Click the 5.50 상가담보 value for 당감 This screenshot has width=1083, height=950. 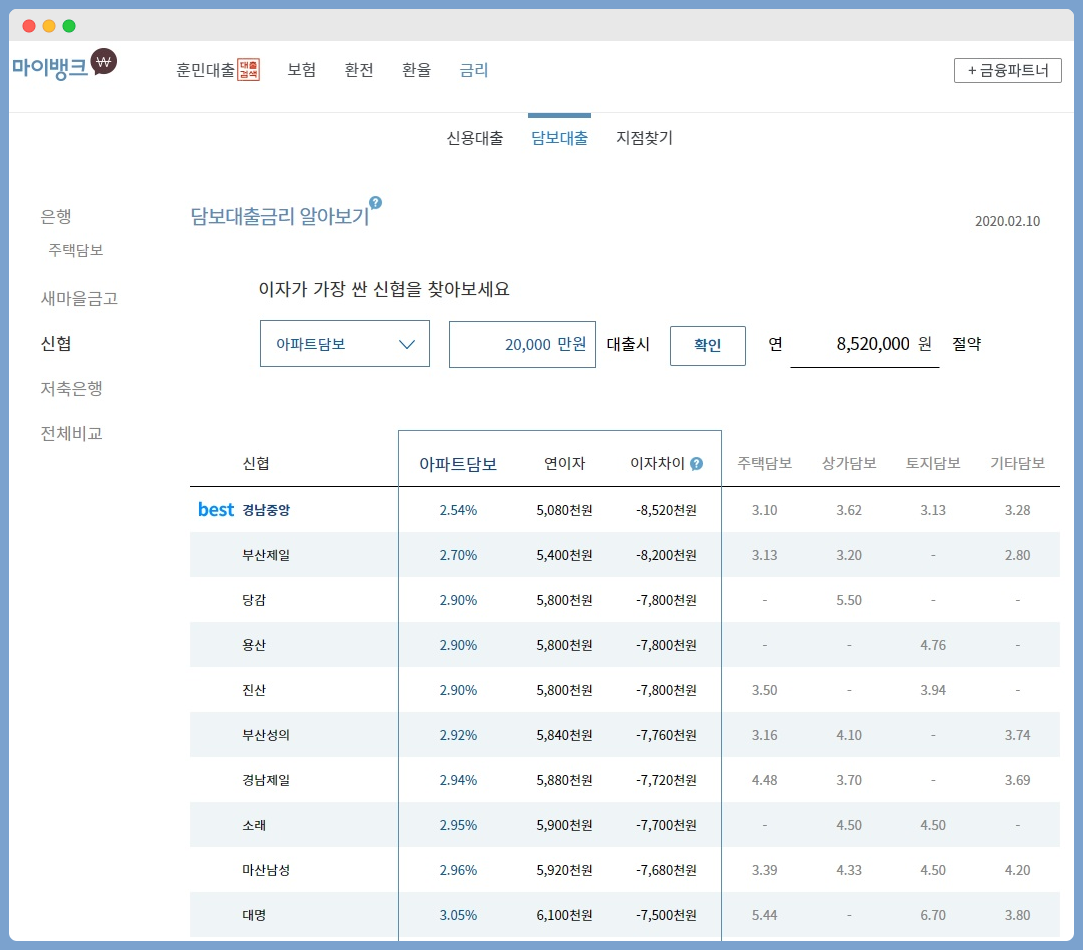[x=849, y=600]
